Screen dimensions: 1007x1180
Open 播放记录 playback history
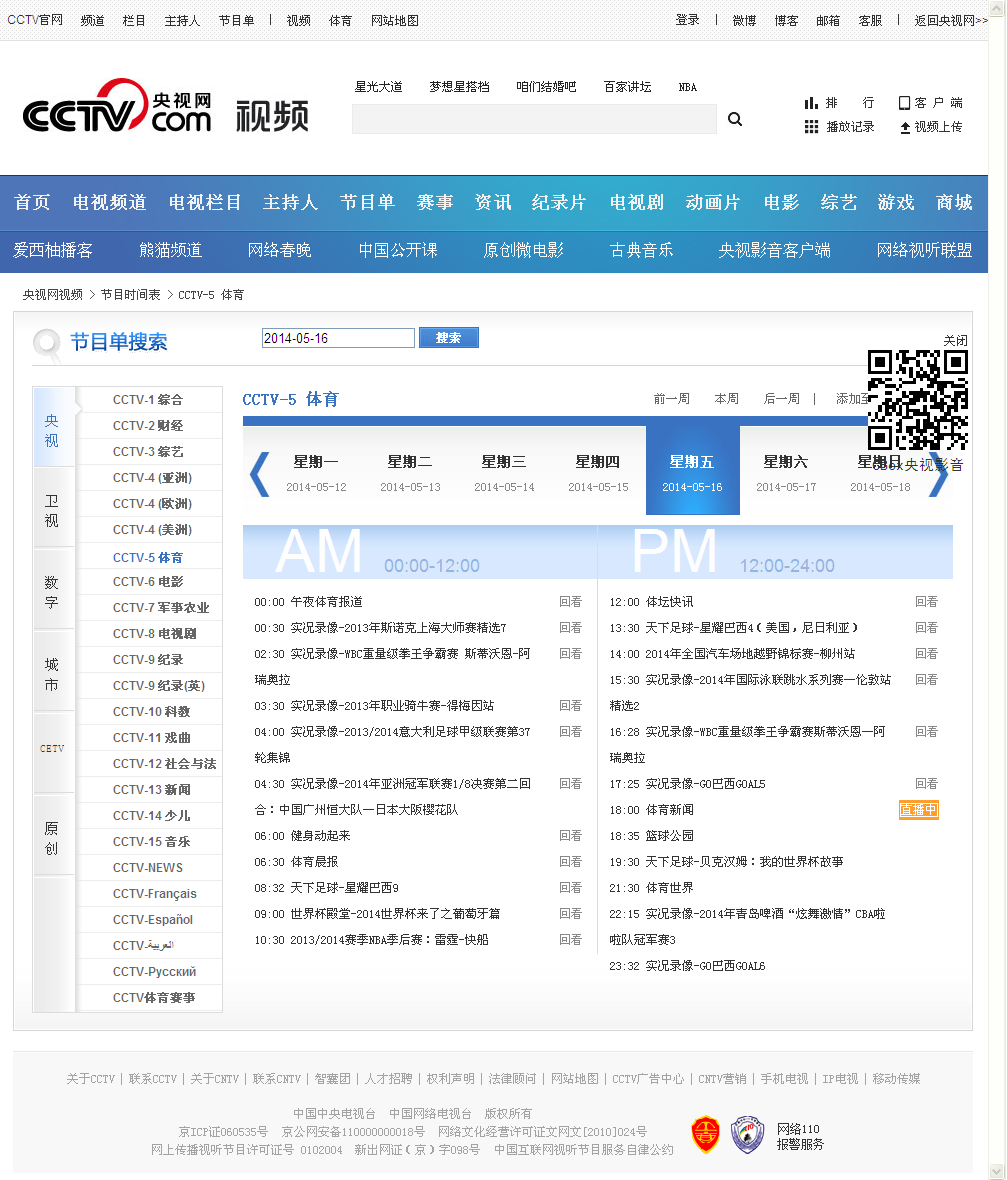click(839, 126)
